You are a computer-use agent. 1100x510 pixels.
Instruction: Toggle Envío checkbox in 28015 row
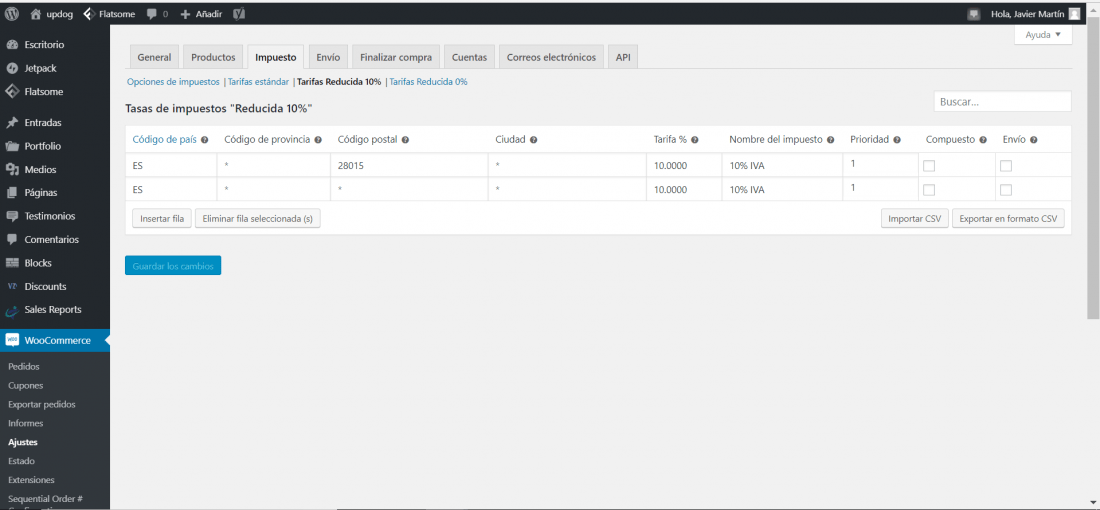pyautogui.click(x=1006, y=166)
